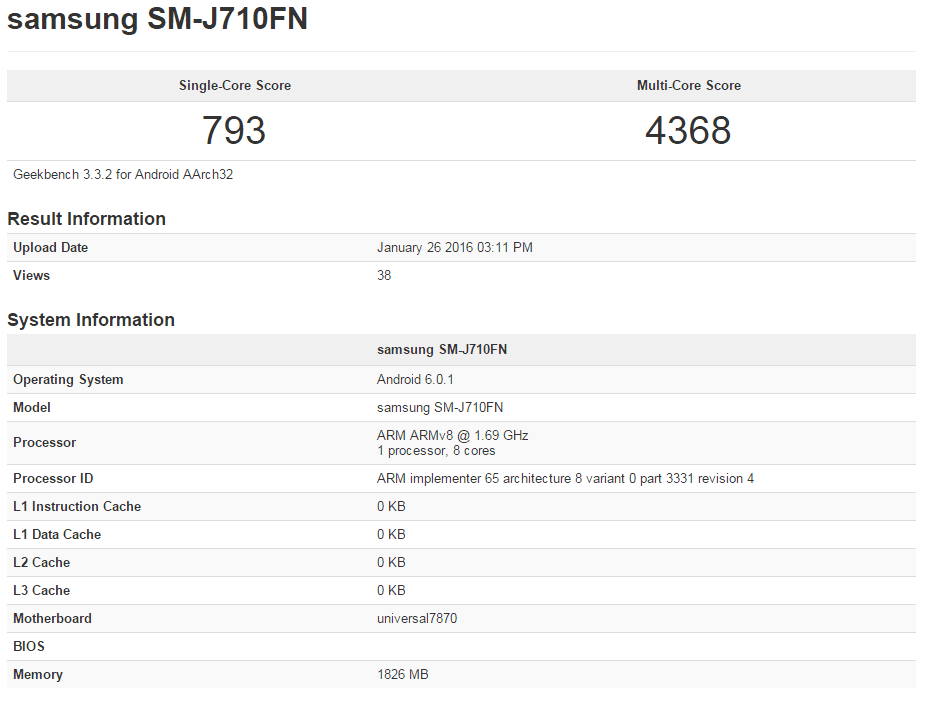Select the Motherboard value universal7870
This screenshot has height=703, width=931.
[417, 619]
